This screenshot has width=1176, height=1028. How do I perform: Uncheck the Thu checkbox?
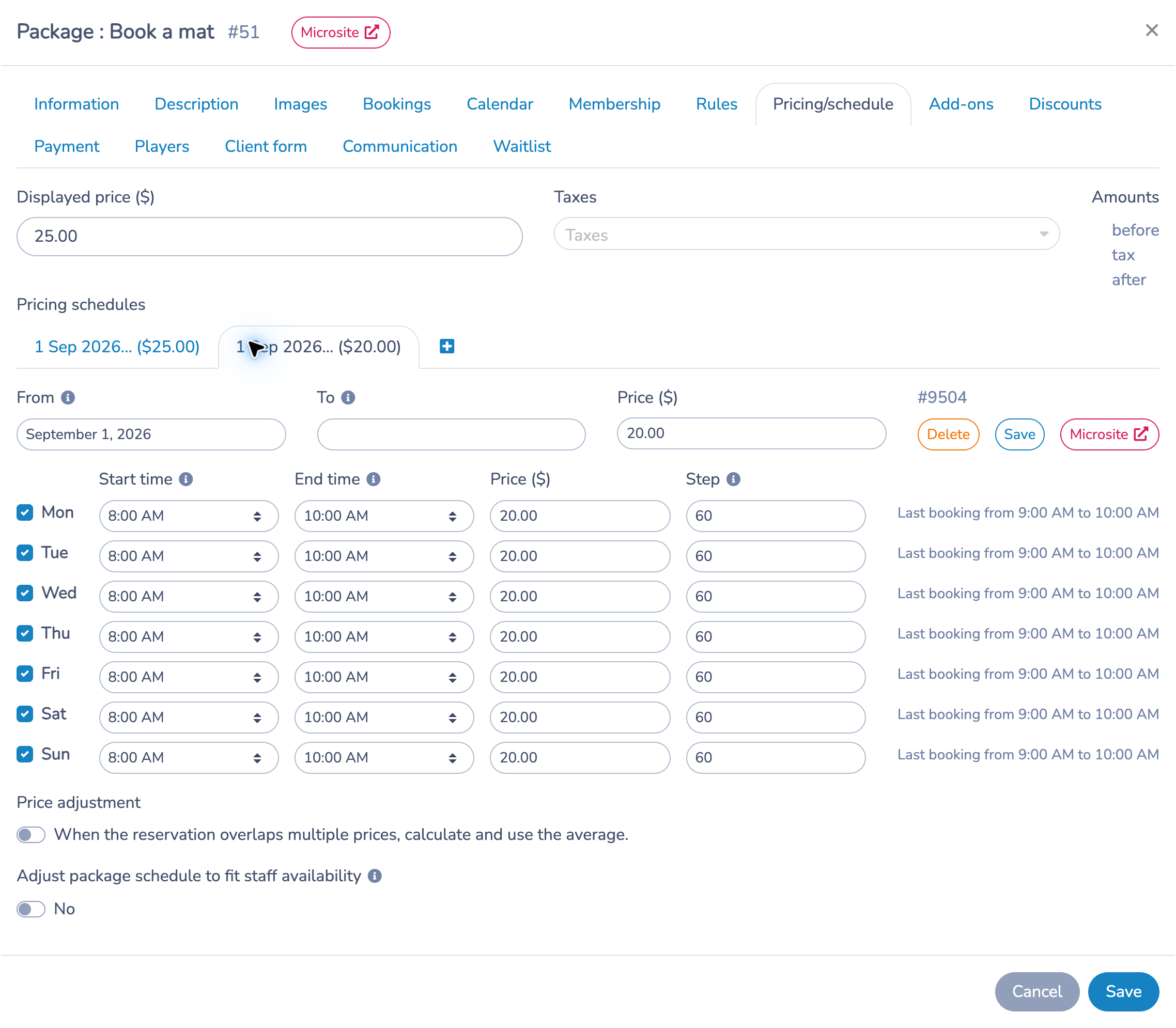[25, 633]
